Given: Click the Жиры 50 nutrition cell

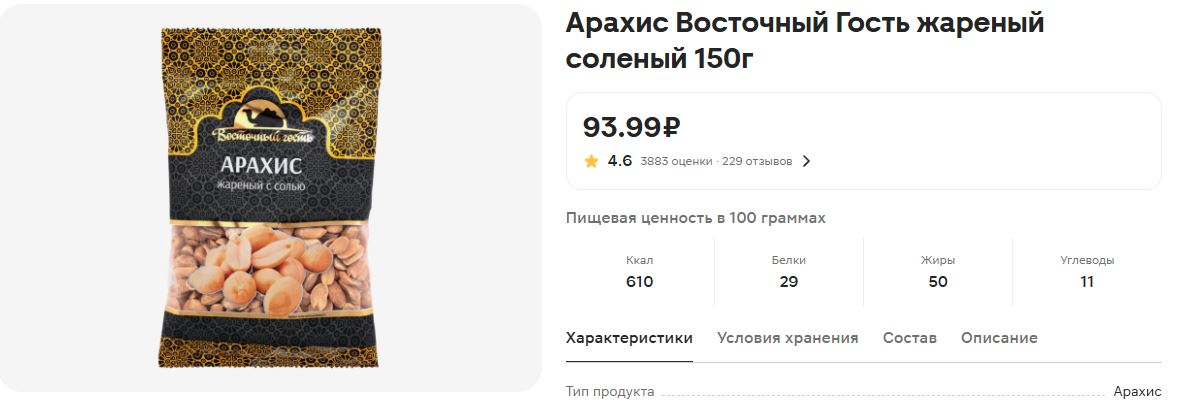Looking at the screenshot, I should pos(937,272).
